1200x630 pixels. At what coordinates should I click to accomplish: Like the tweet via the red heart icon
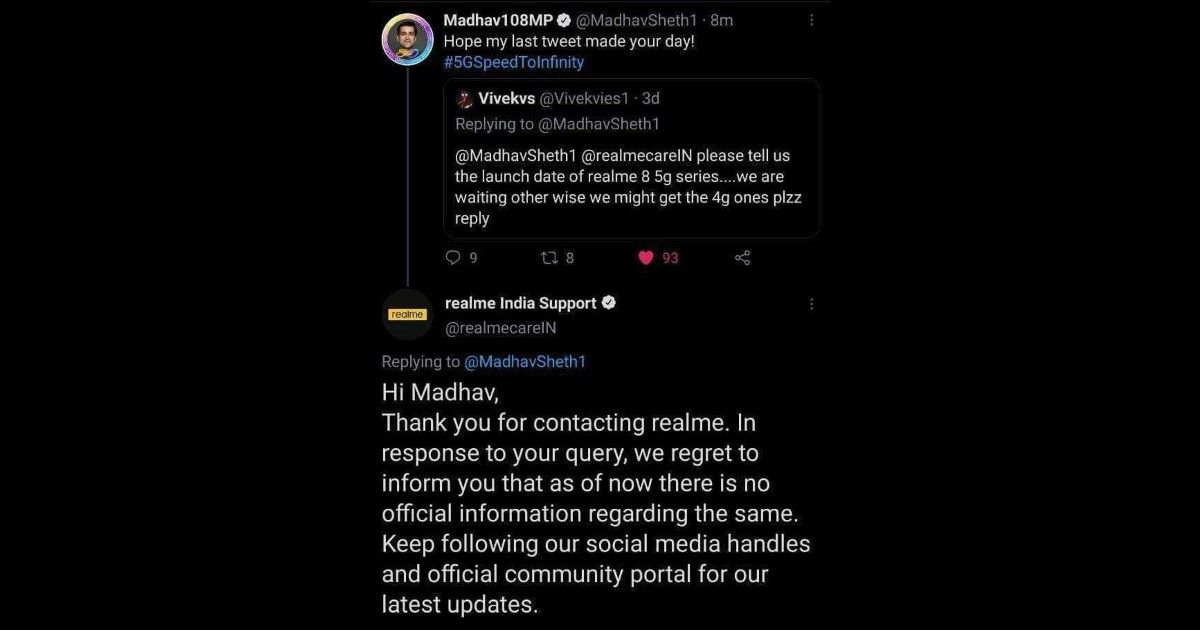[646, 257]
